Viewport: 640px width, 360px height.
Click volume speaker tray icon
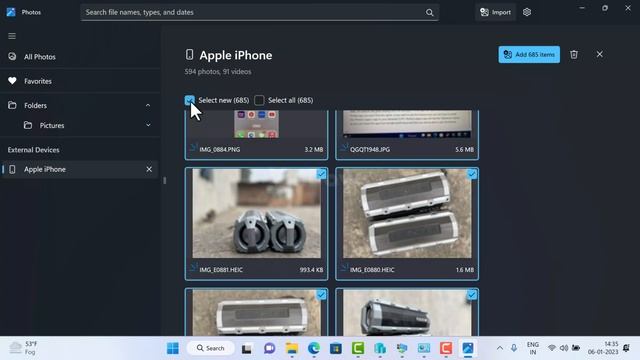[x=564, y=348]
